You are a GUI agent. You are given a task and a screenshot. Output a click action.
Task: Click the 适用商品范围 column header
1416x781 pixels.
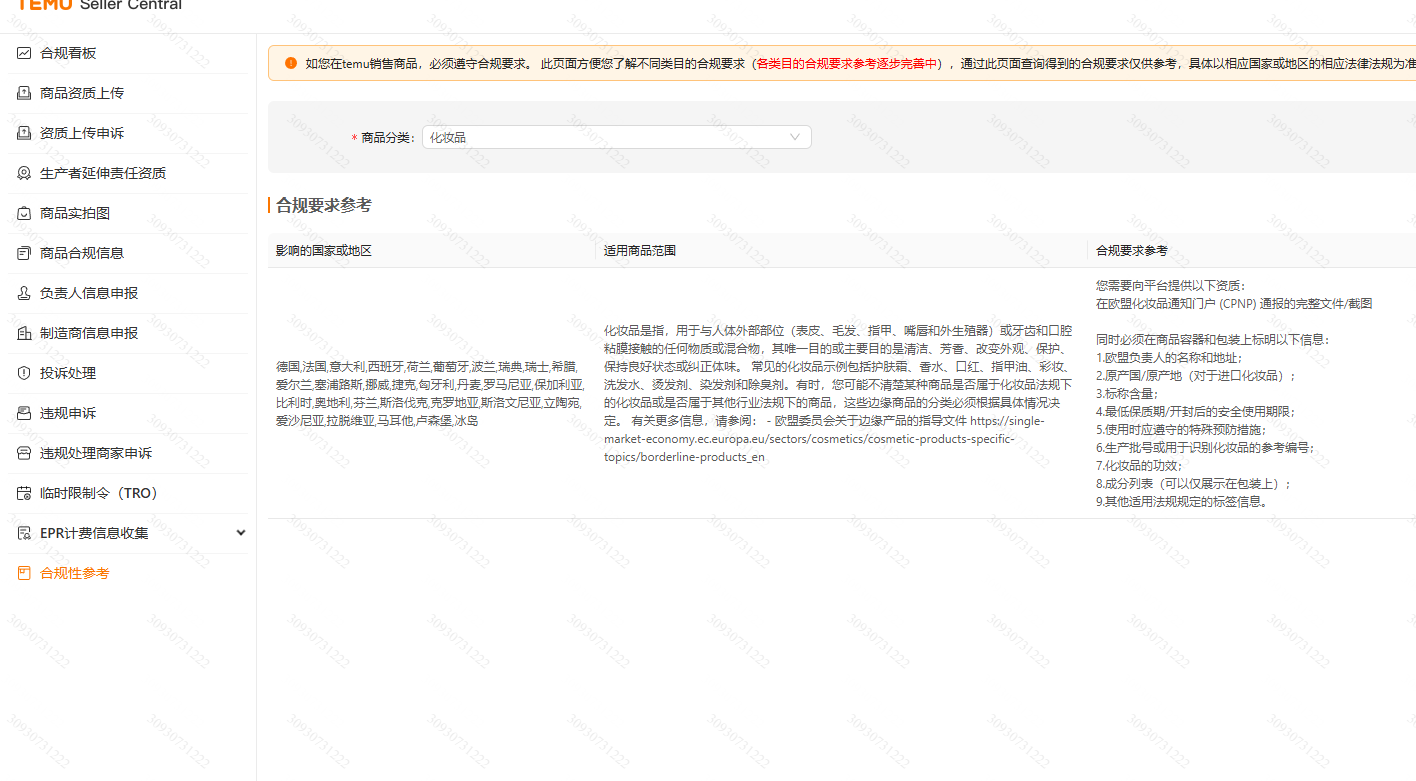pos(640,251)
